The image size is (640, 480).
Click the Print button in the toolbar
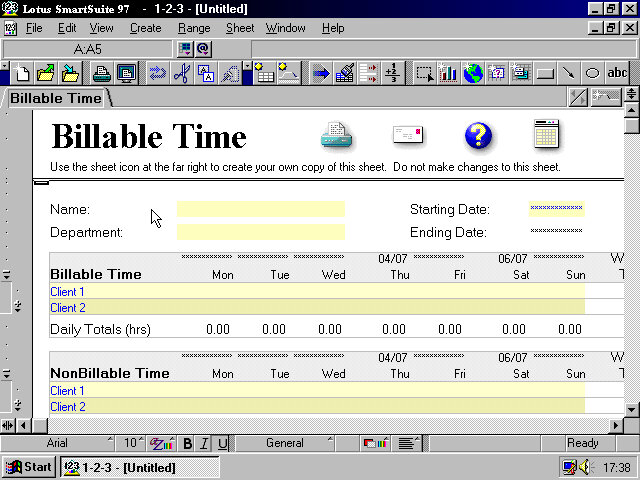coord(102,73)
